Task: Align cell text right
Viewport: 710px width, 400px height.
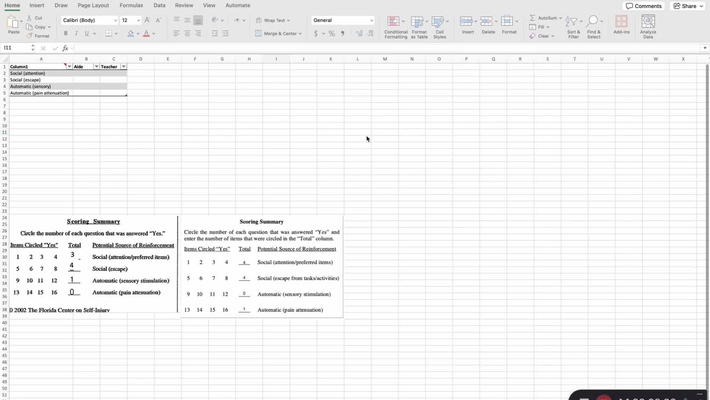Action: click(198, 34)
